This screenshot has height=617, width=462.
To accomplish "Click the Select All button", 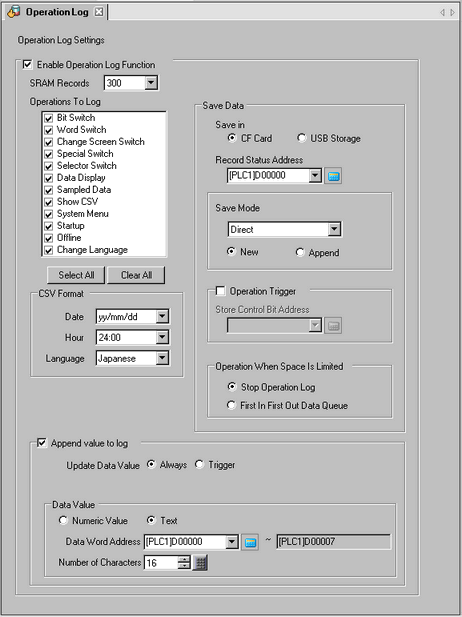I will point(76,275).
